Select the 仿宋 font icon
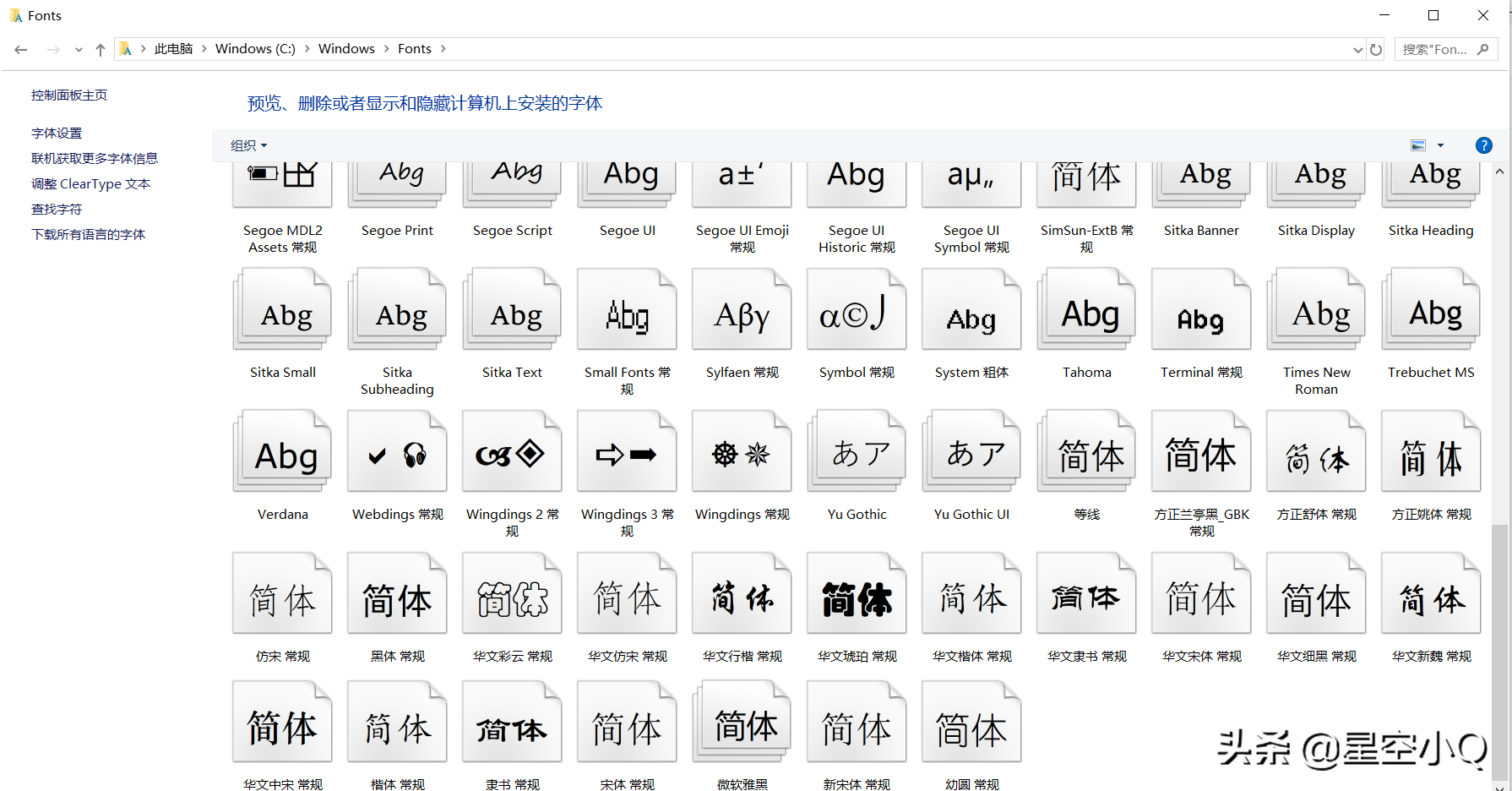The width and height of the screenshot is (1512, 791). pos(282,592)
